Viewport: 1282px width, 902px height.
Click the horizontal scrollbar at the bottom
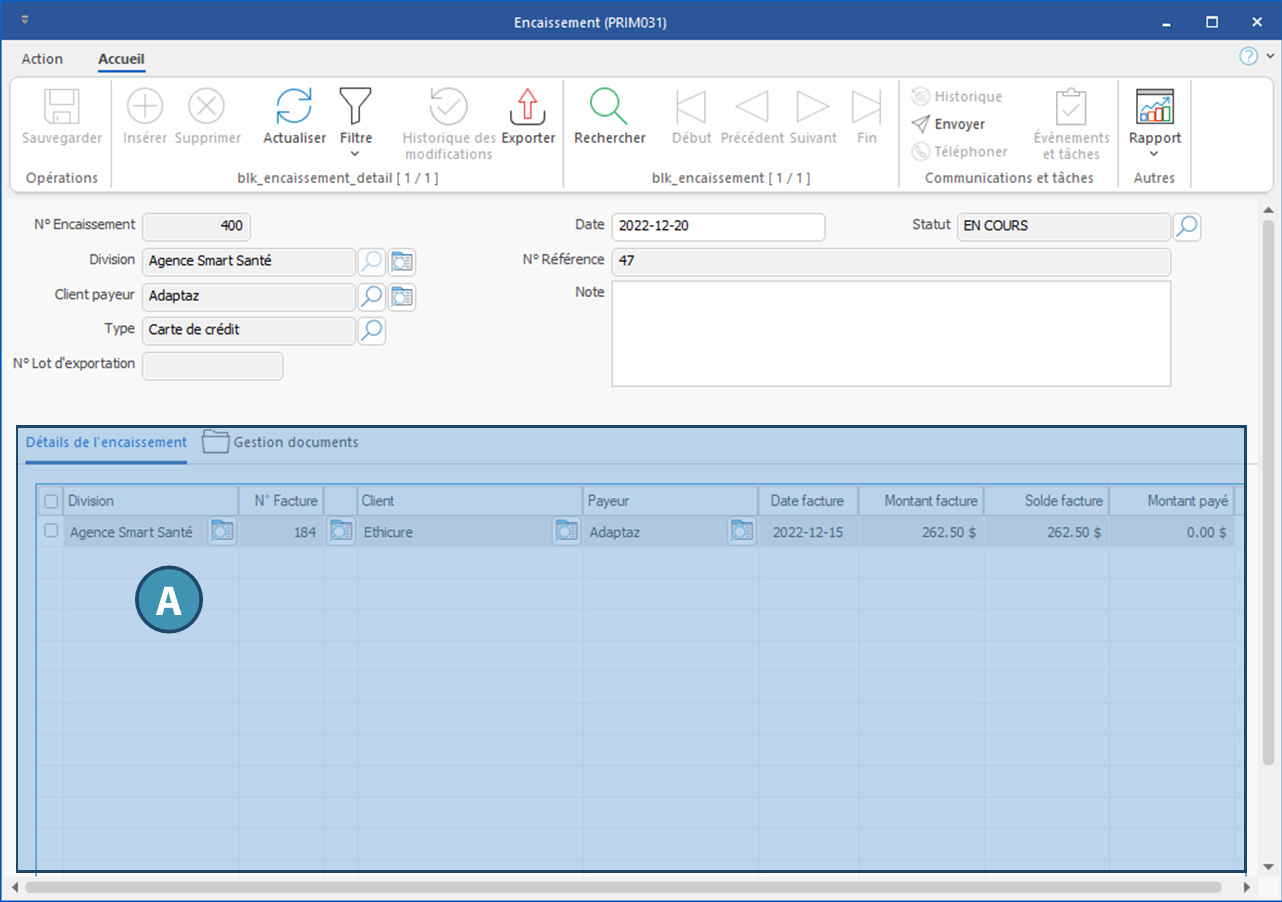point(622,887)
